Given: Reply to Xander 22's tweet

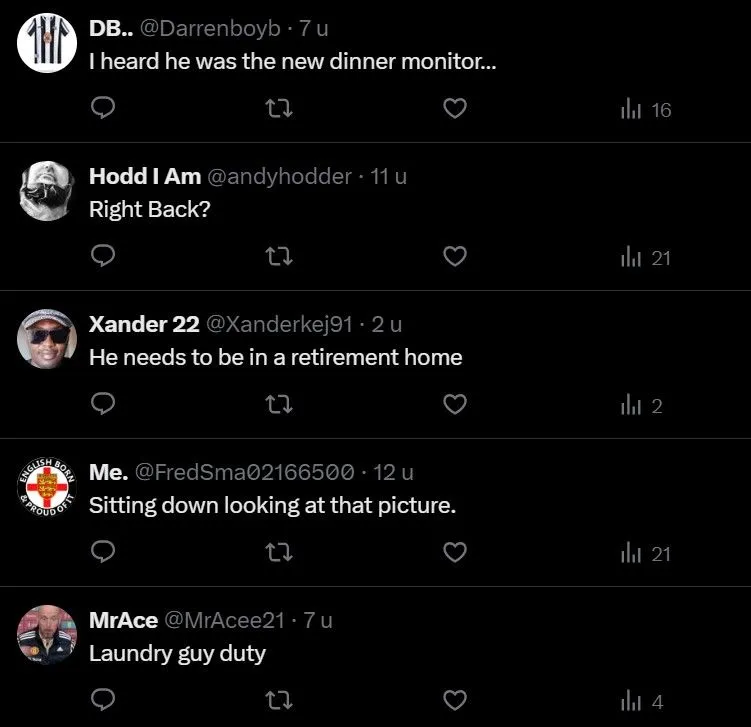Looking at the screenshot, I should tap(104, 405).
